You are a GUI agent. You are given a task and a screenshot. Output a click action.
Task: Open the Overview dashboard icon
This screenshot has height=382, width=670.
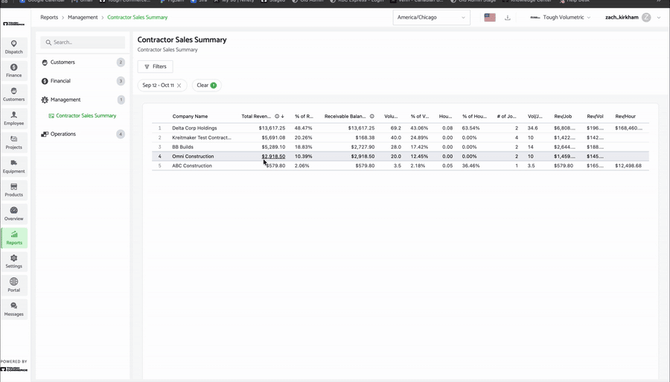click(14, 214)
